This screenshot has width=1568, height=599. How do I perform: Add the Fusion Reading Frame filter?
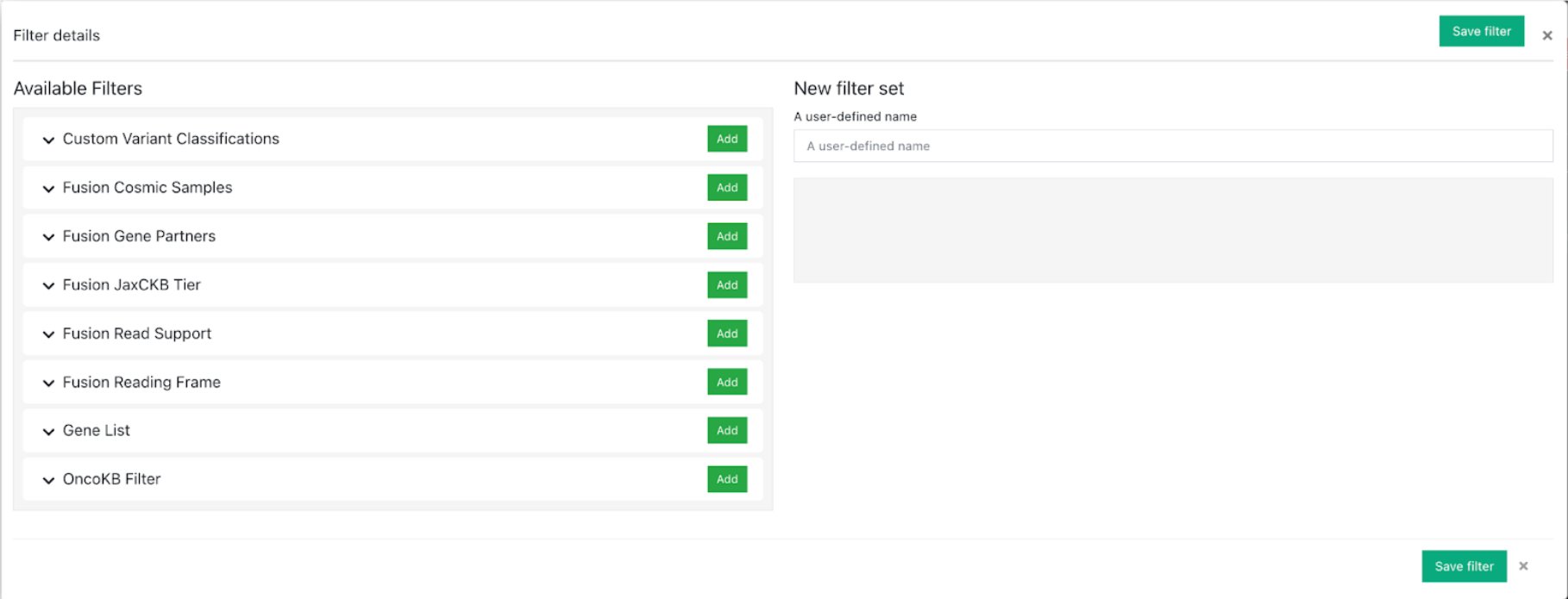[x=726, y=382]
